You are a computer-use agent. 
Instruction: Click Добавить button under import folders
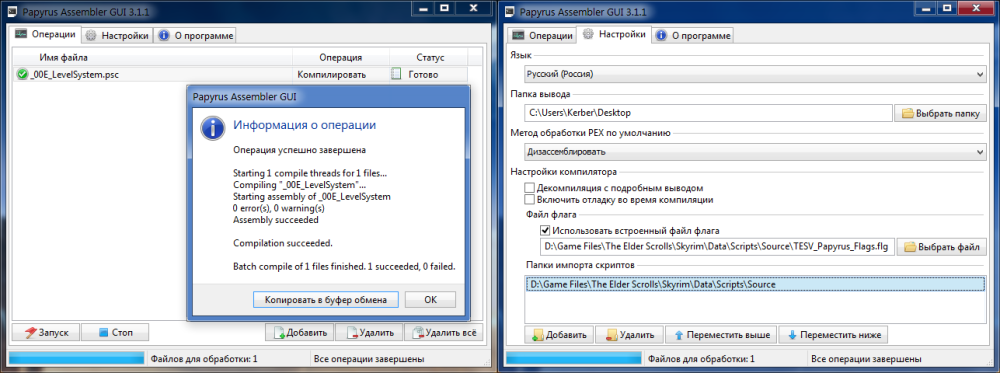pyautogui.click(x=558, y=335)
